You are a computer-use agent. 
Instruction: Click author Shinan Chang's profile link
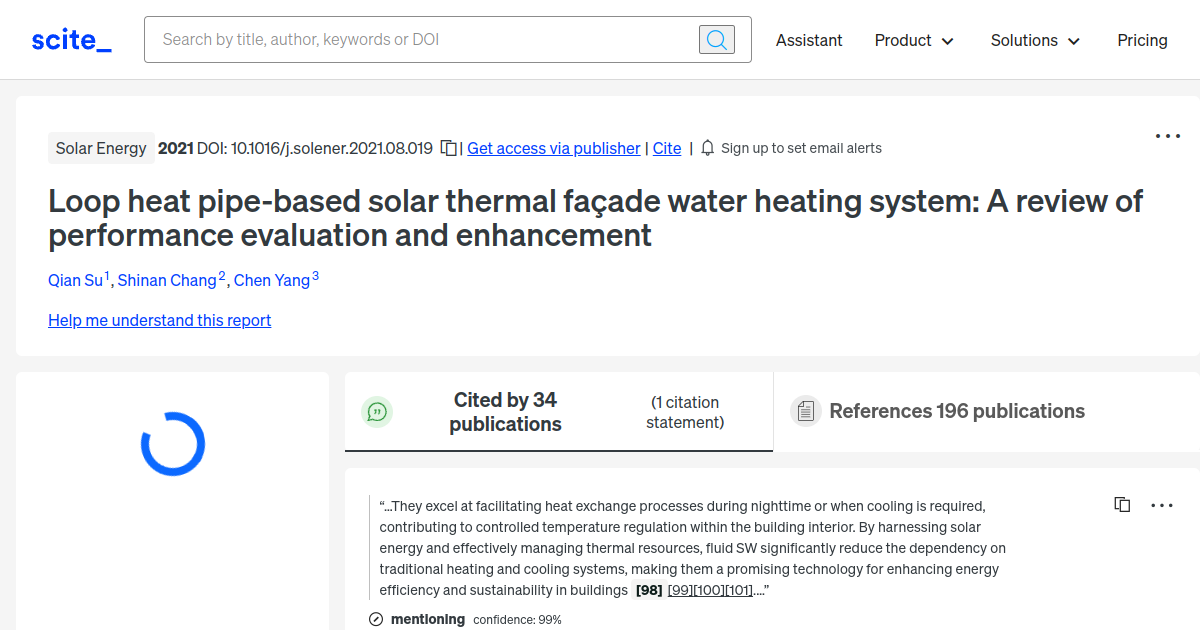pos(168,280)
